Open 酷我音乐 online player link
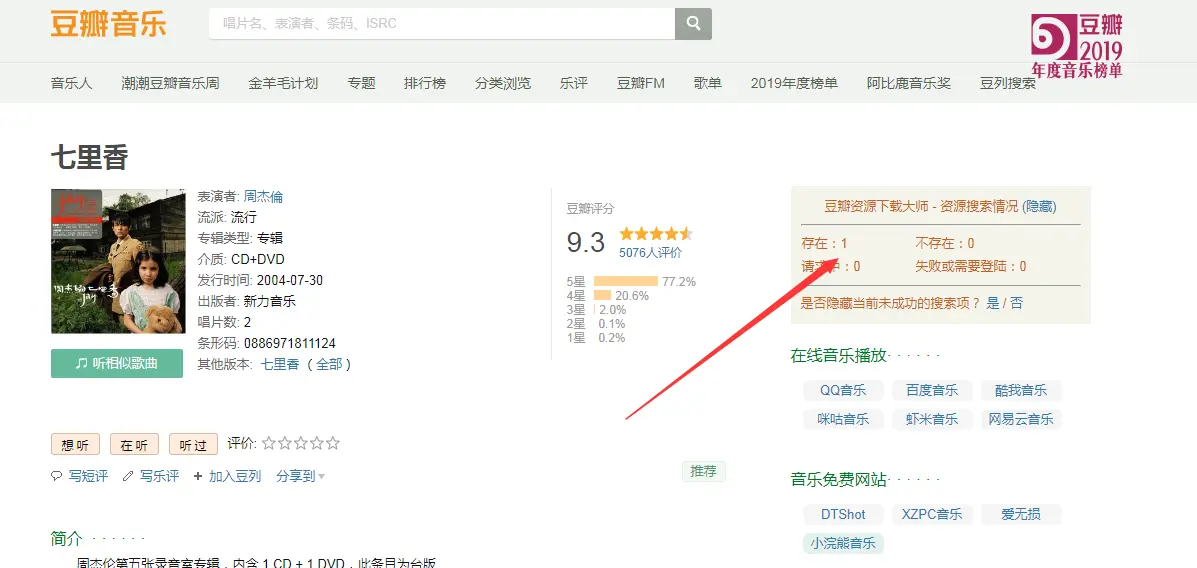The image size is (1197, 568). 1021,390
